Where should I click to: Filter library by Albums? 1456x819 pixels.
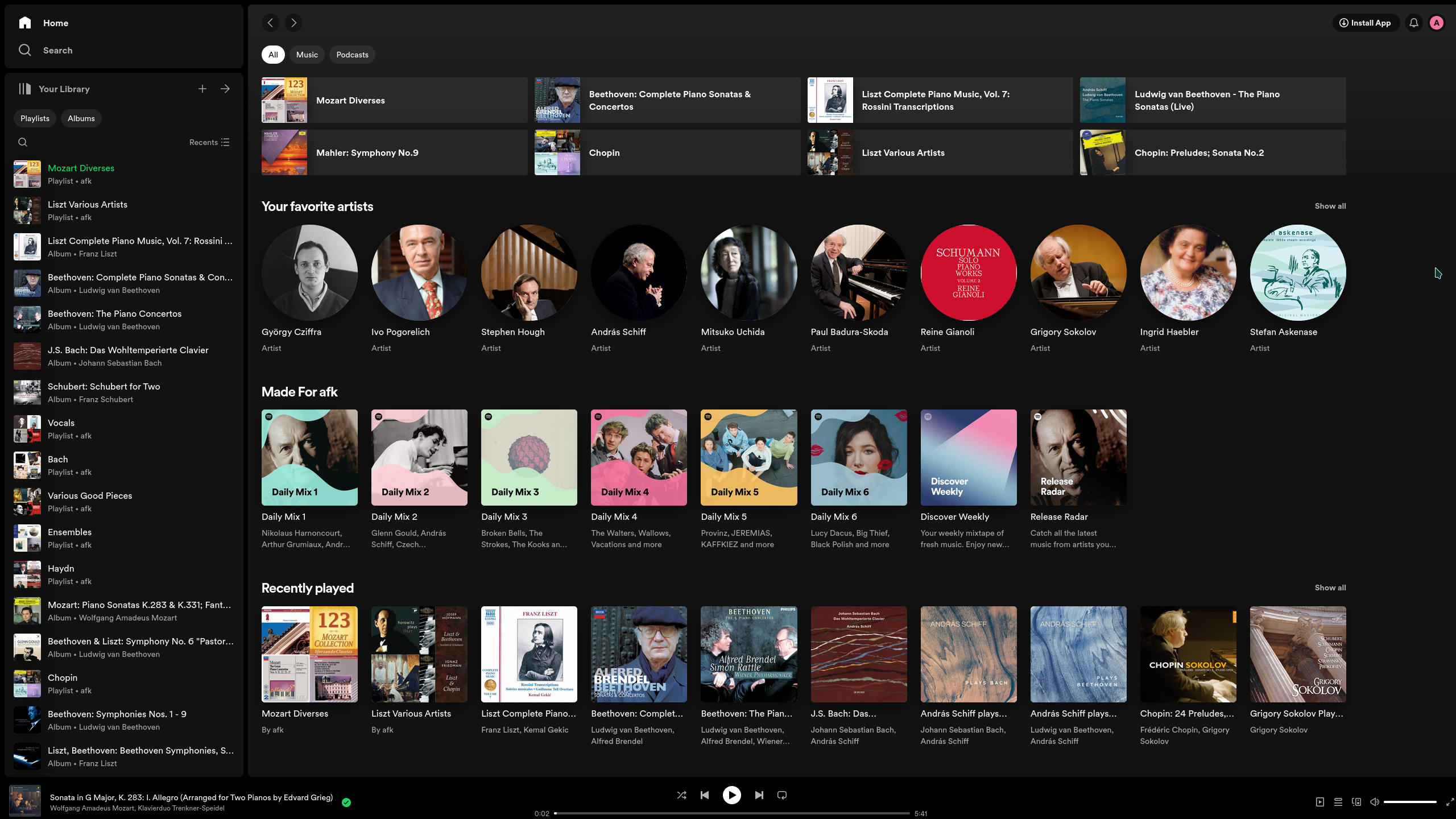(81, 118)
